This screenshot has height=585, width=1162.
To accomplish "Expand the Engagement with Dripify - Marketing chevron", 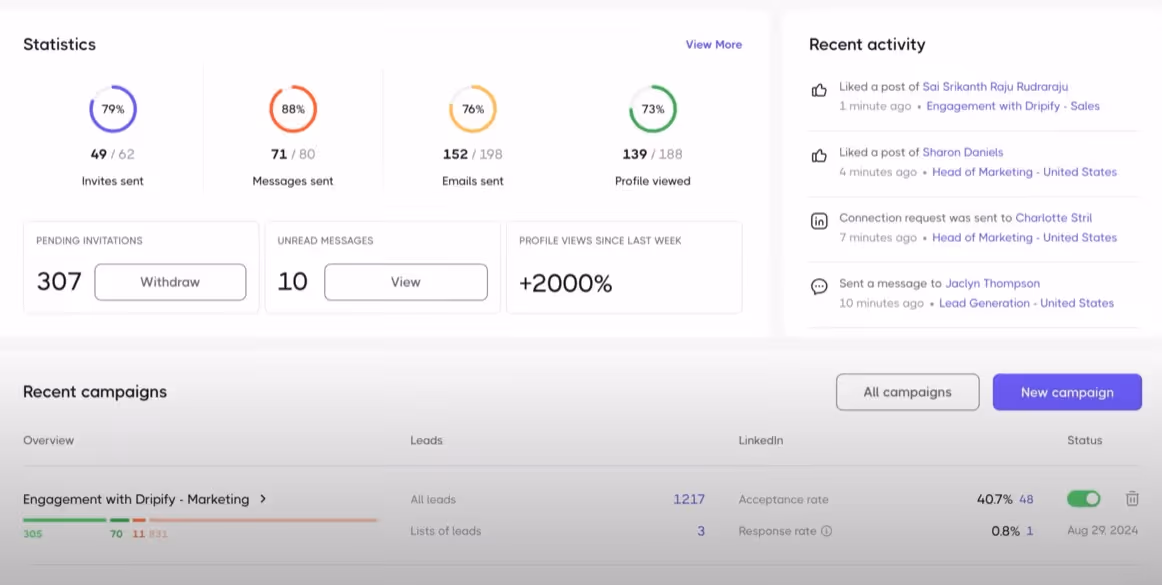I will click(x=263, y=499).
